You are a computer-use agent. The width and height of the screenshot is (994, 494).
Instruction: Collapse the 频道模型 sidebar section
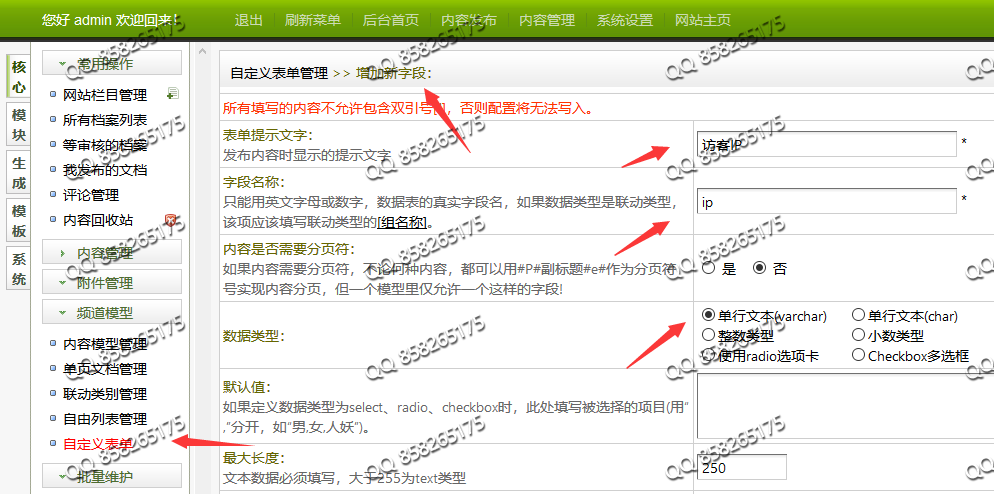(112, 312)
